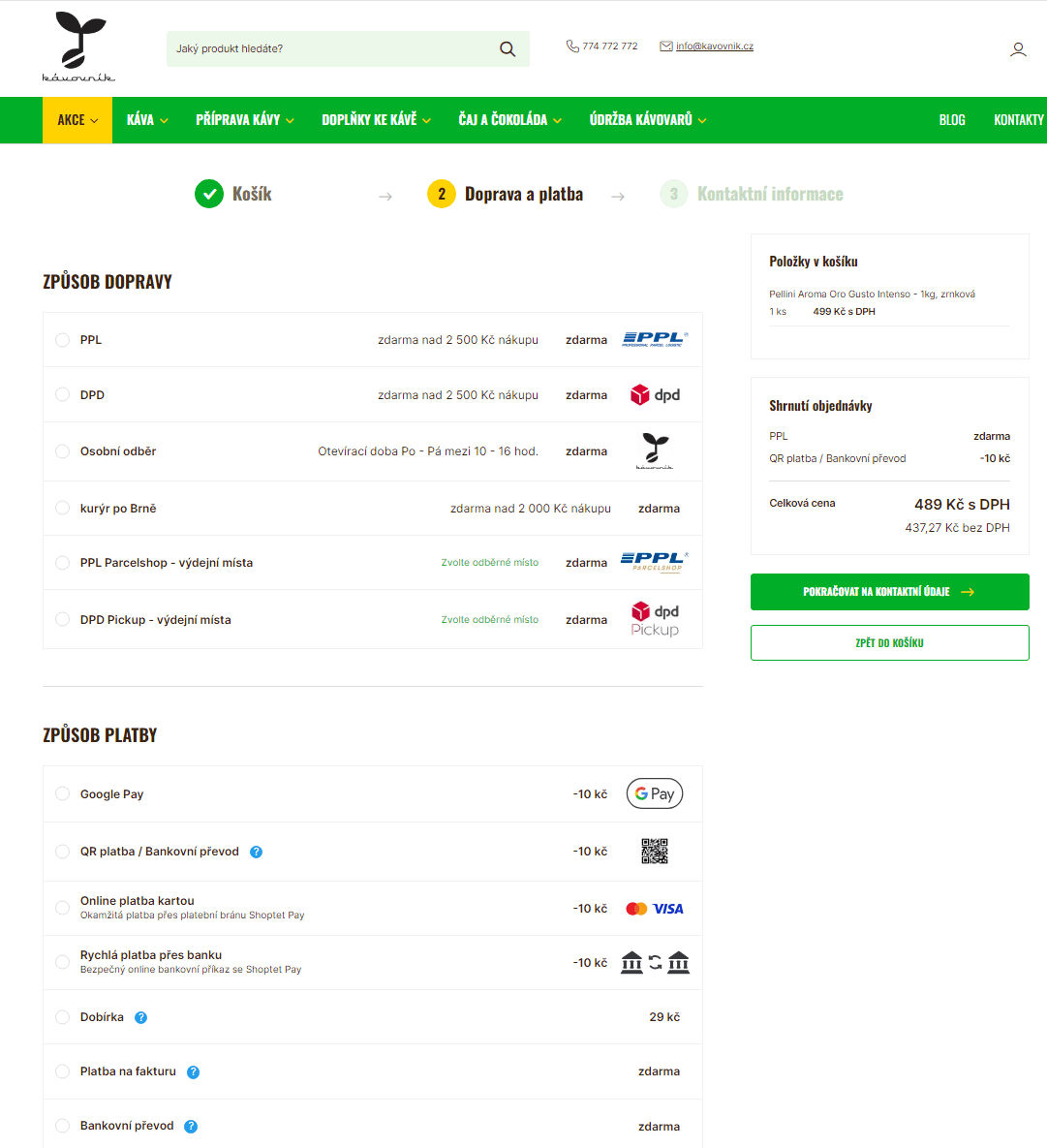Select Online platba kartou radio

click(x=63, y=908)
